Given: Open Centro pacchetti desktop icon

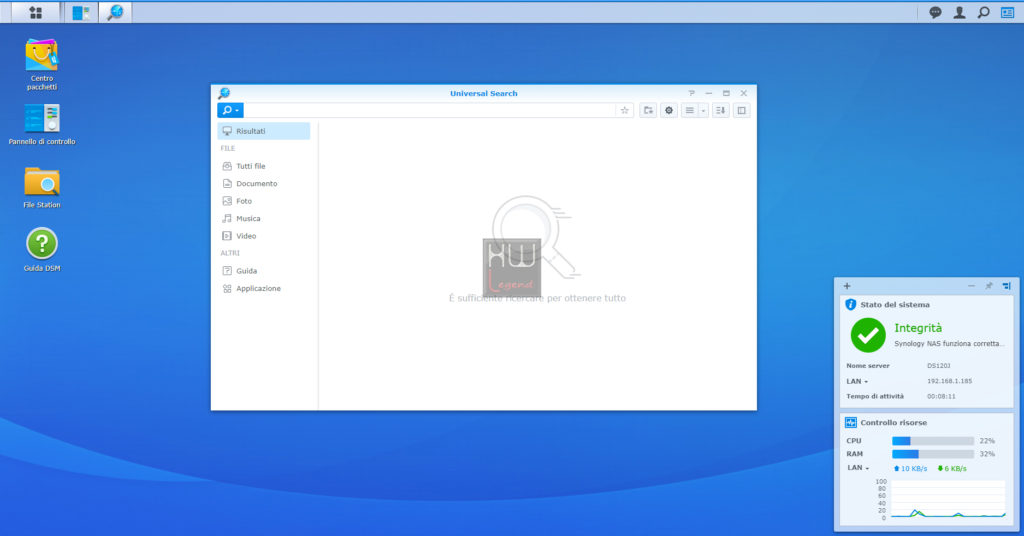Looking at the screenshot, I should pos(42,64).
